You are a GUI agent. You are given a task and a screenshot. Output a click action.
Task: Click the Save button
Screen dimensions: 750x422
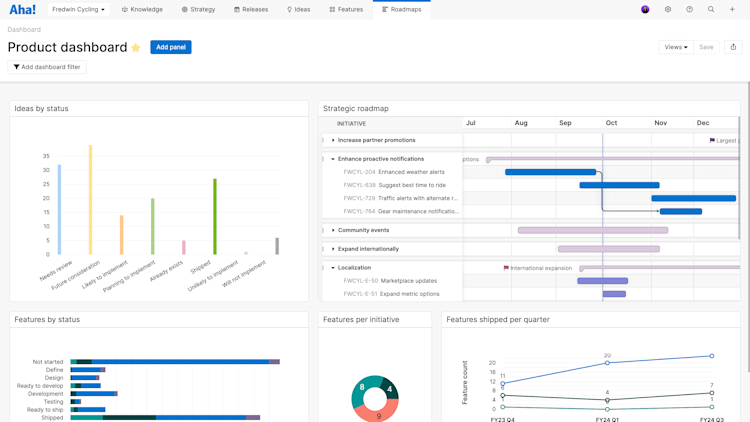tap(706, 47)
